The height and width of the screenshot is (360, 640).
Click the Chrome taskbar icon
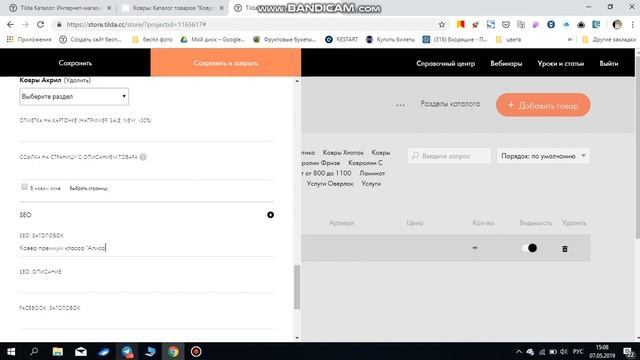pyautogui.click(x=173, y=351)
